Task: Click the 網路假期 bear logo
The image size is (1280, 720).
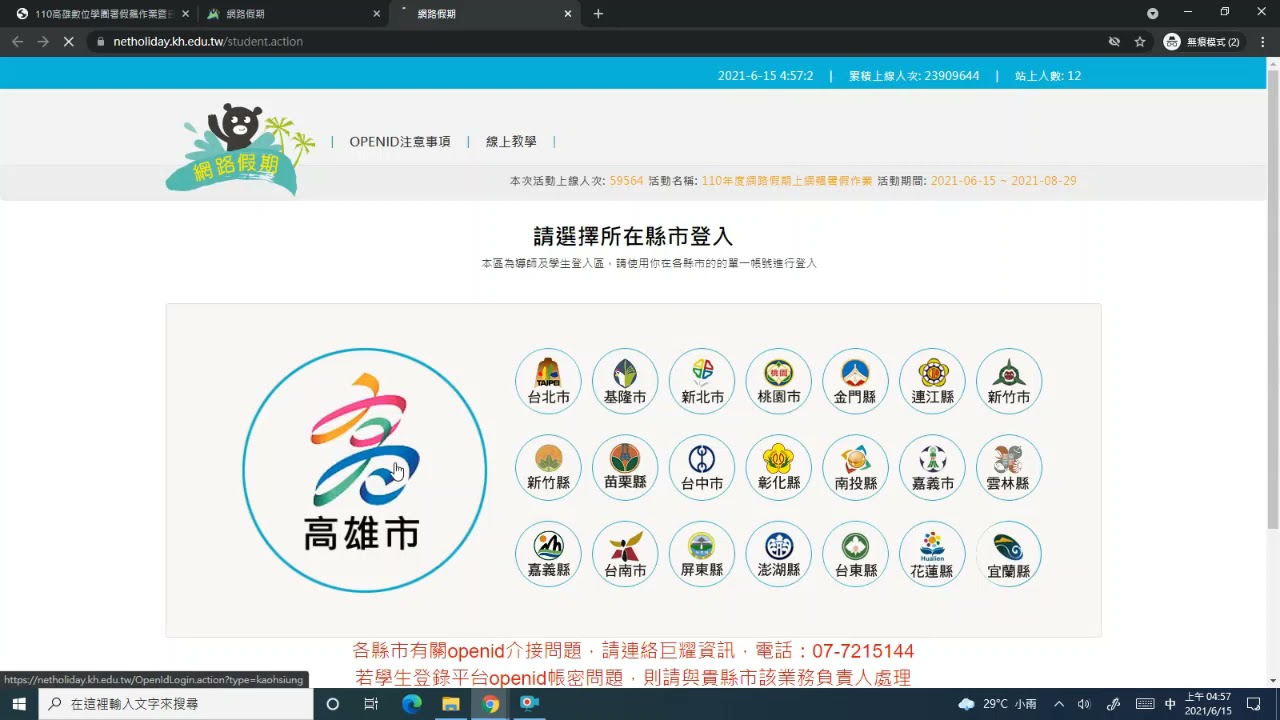Action: click(x=240, y=148)
